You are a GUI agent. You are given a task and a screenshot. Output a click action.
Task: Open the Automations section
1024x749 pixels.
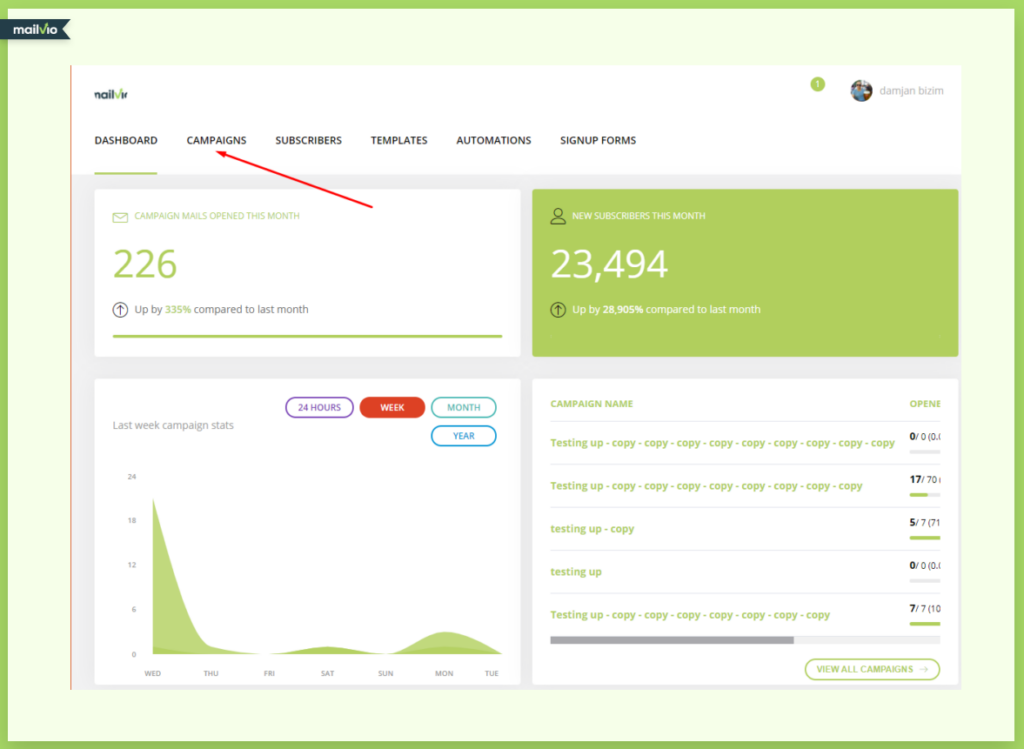(x=493, y=140)
